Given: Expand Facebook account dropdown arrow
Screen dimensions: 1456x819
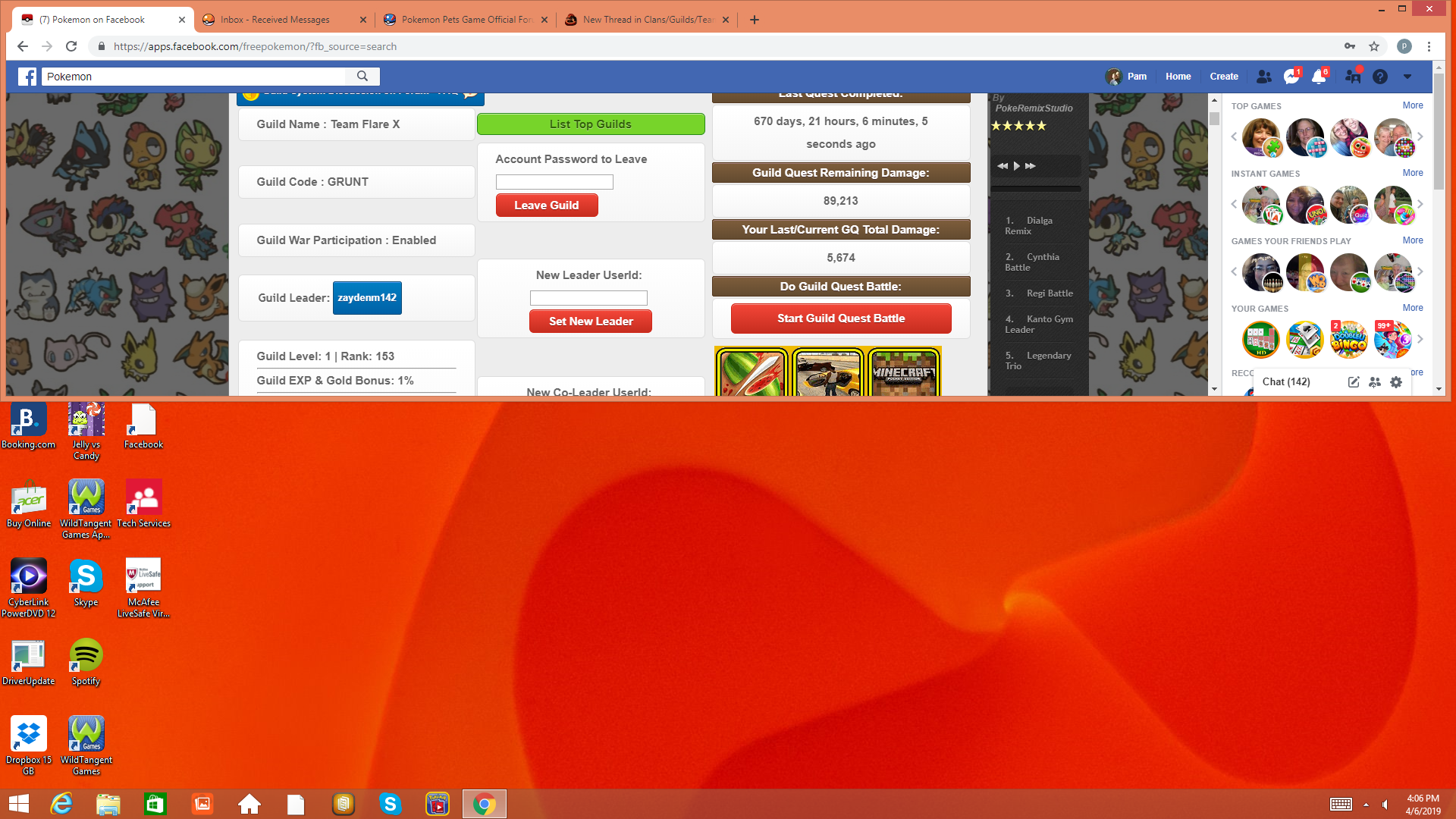Looking at the screenshot, I should pyautogui.click(x=1407, y=77).
